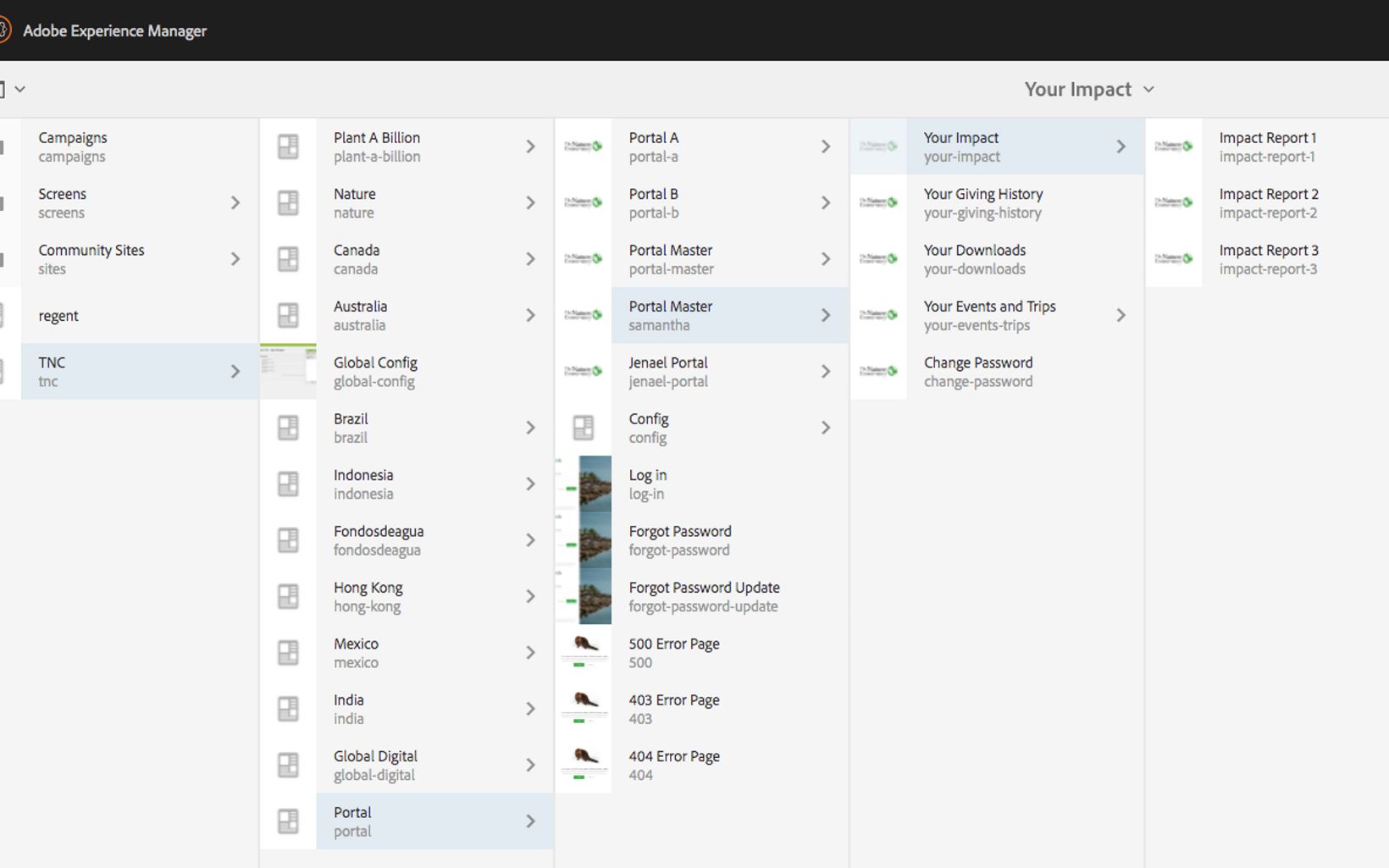Open the rail toggle dropdown at top left
This screenshot has width=1389, height=868.
(x=12, y=89)
